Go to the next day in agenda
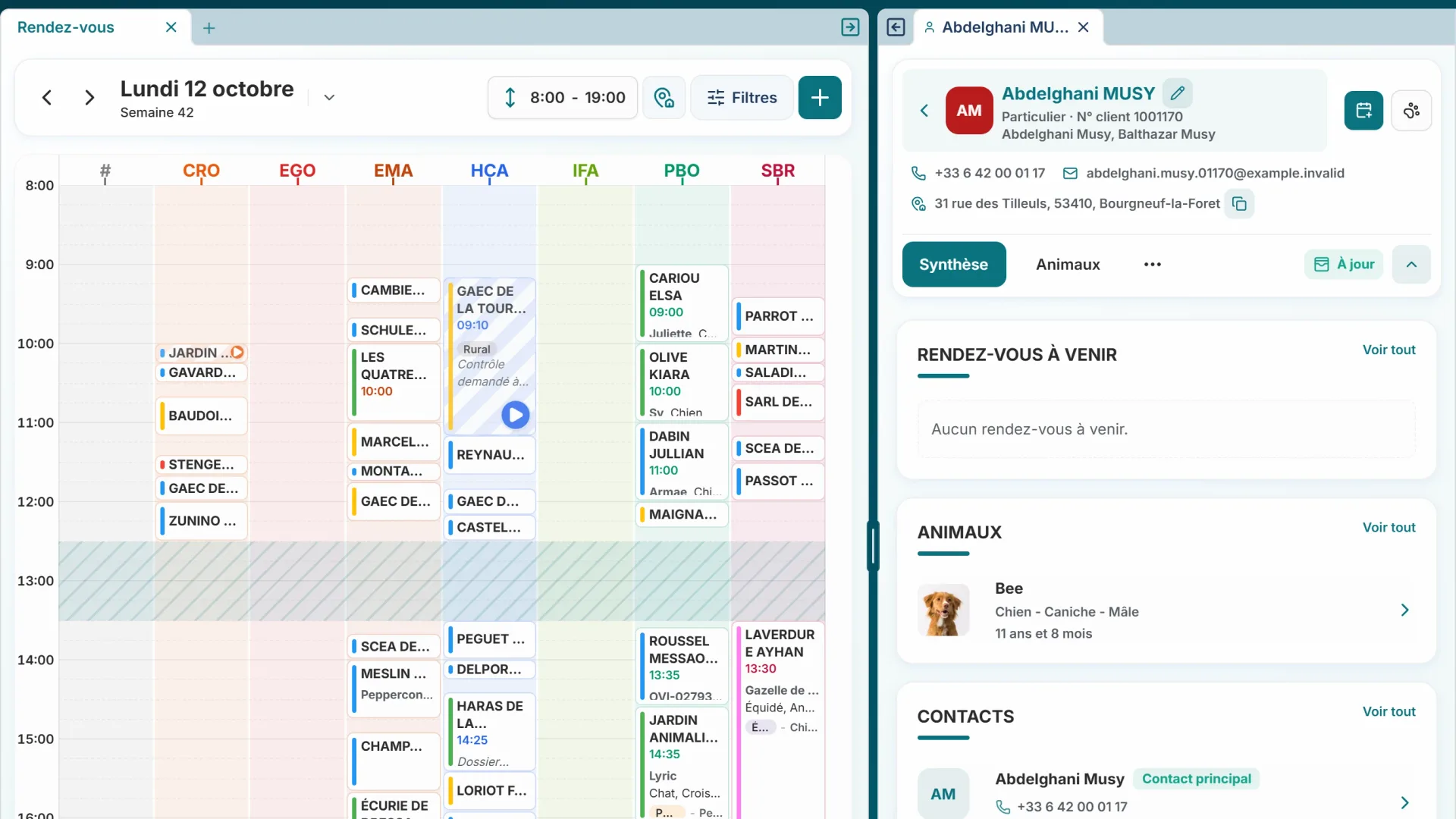Image resolution: width=1456 pixels, height=819 pixels. point(89,98)
